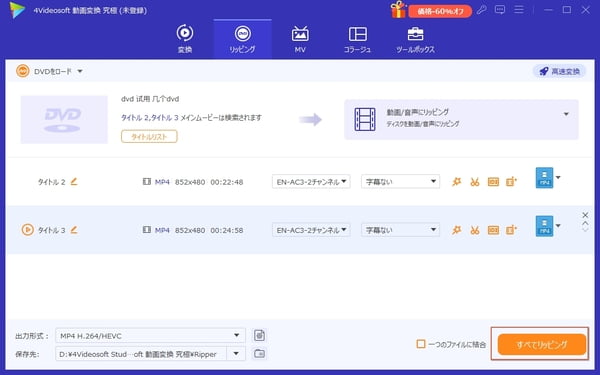Image resolution: width=600 pixels, height=375 pixels.
Task: Enable 高速変換 high-speed conversion
Action: point(559,71)
